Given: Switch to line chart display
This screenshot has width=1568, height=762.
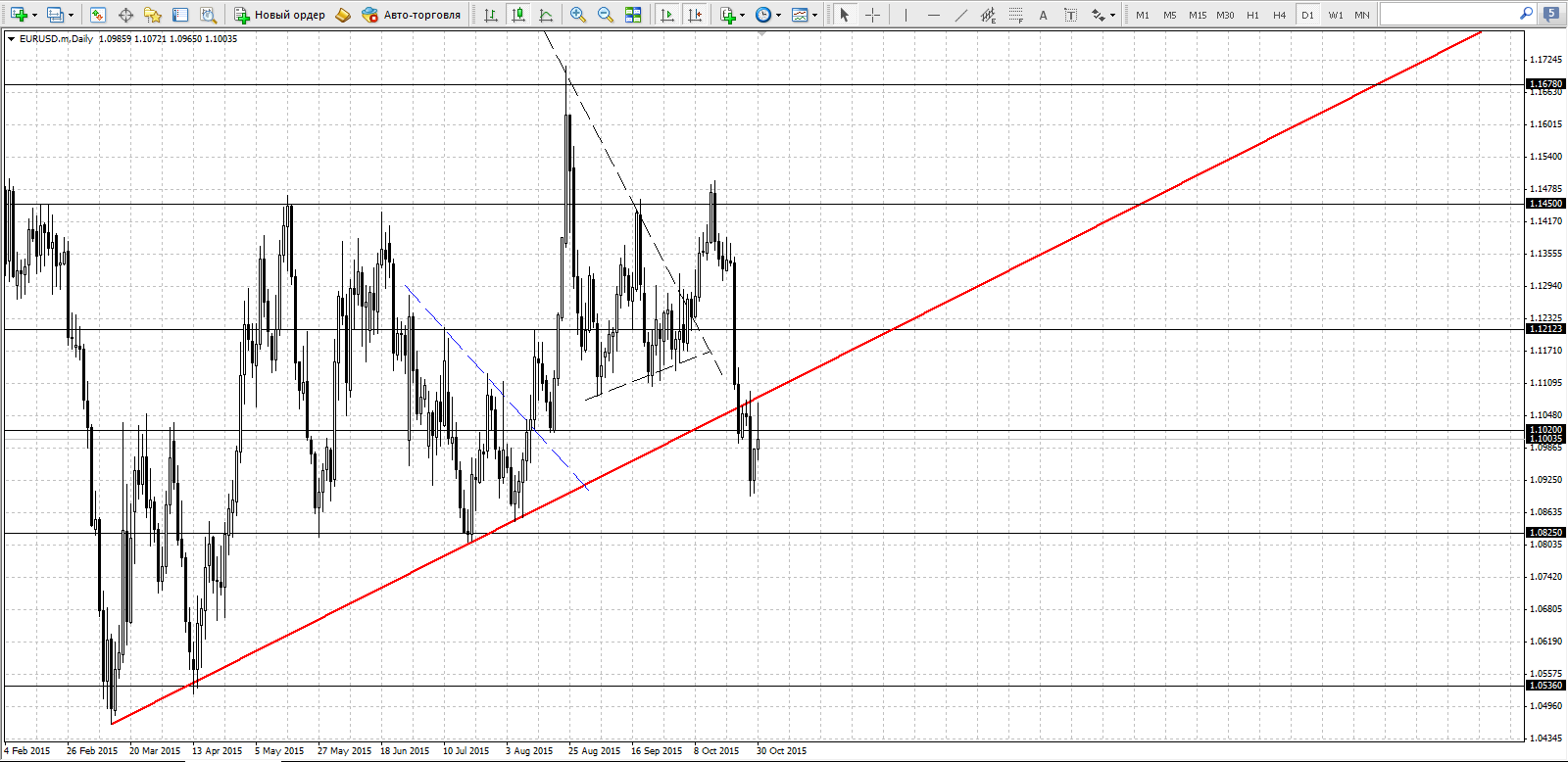Looking at the screenshot, I should pos(546,15).
